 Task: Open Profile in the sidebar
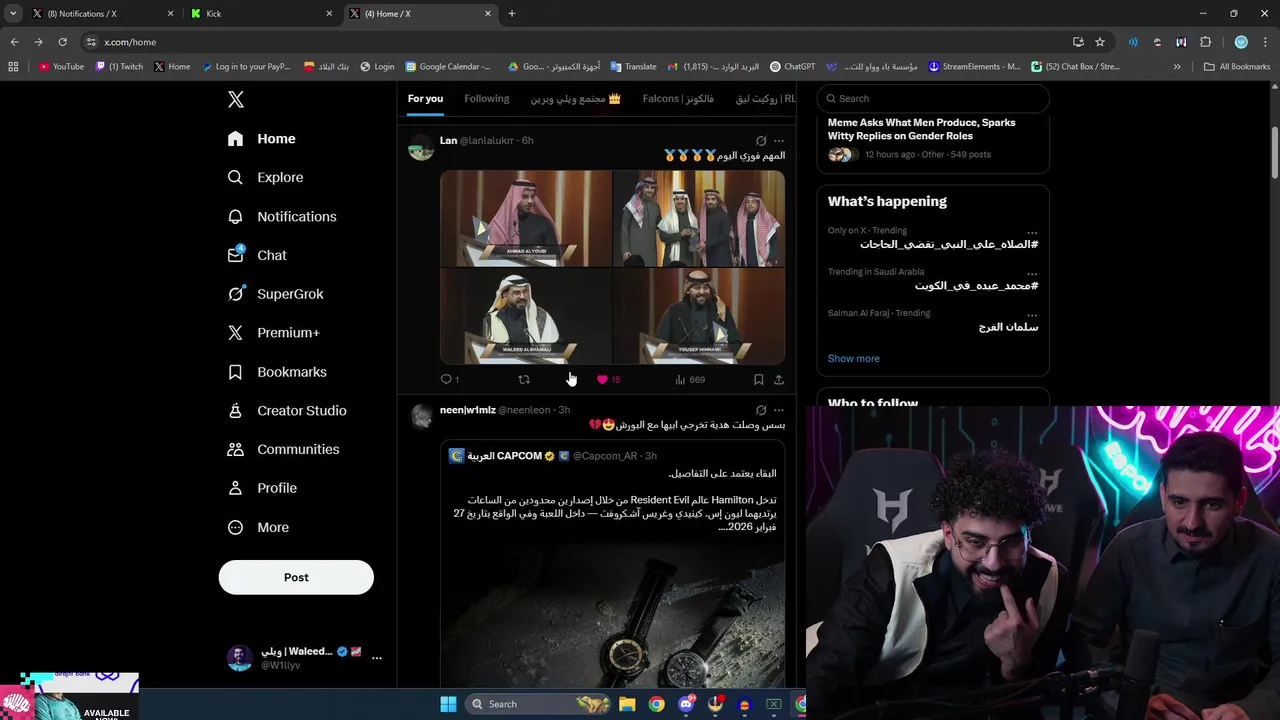click(263, 488)
